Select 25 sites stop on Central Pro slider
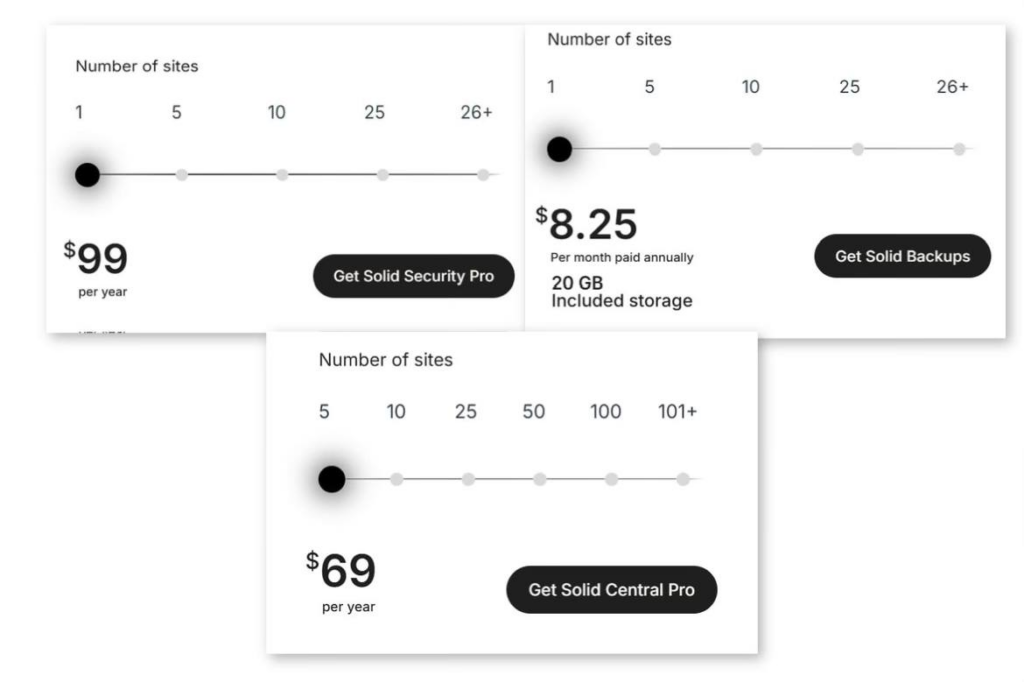This screenshot has width=1024, height=682. pyautogui.click(x=468, y=479)
